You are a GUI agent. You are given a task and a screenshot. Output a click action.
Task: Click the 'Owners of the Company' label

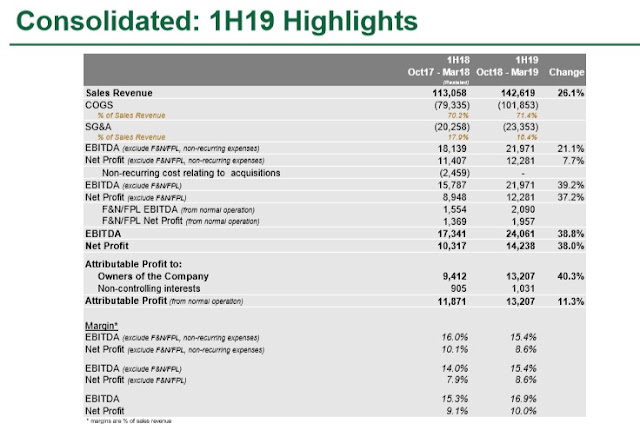point(153,276)
